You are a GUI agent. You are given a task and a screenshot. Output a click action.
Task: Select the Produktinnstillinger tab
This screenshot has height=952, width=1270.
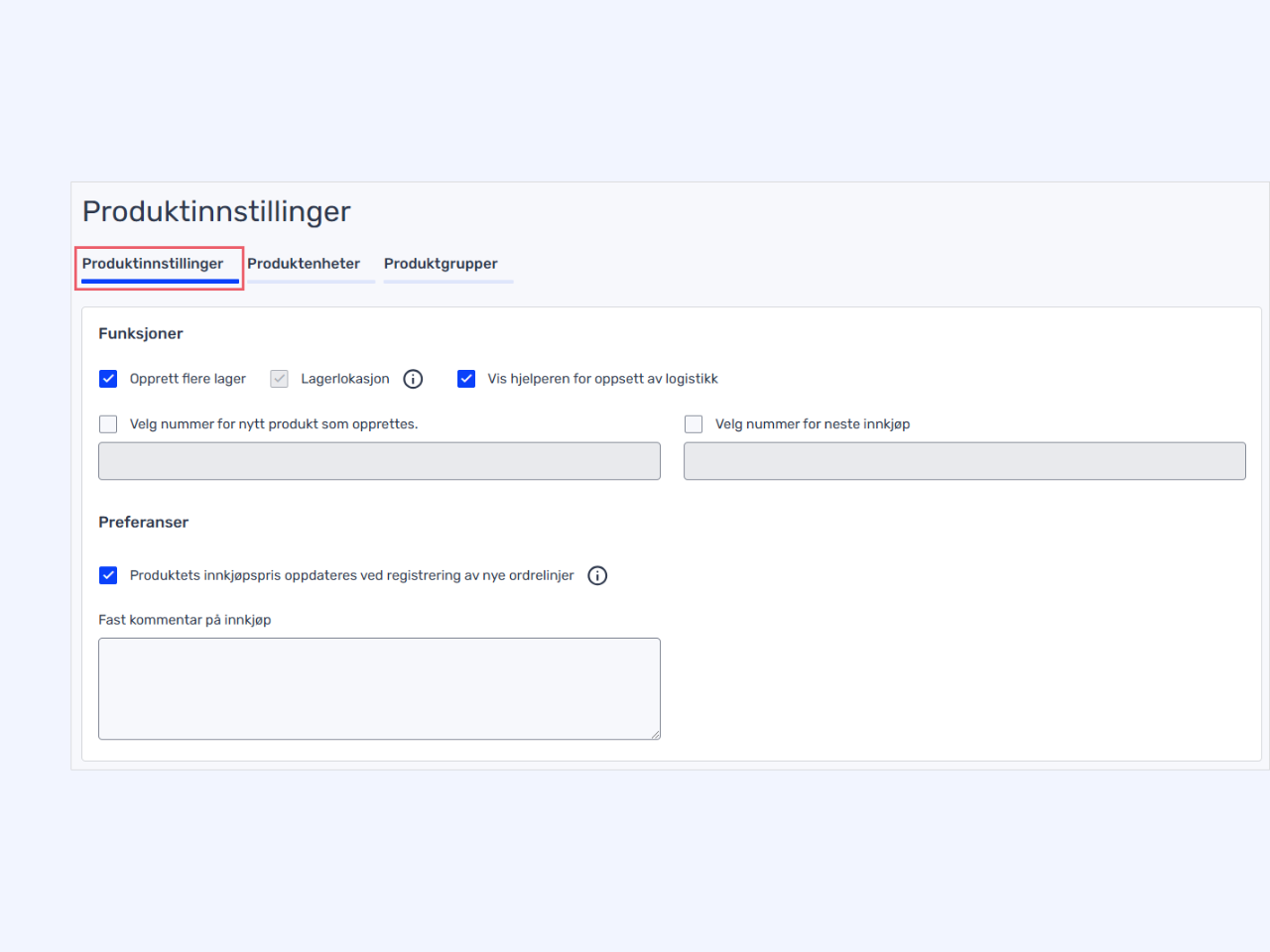coord(159,265)
